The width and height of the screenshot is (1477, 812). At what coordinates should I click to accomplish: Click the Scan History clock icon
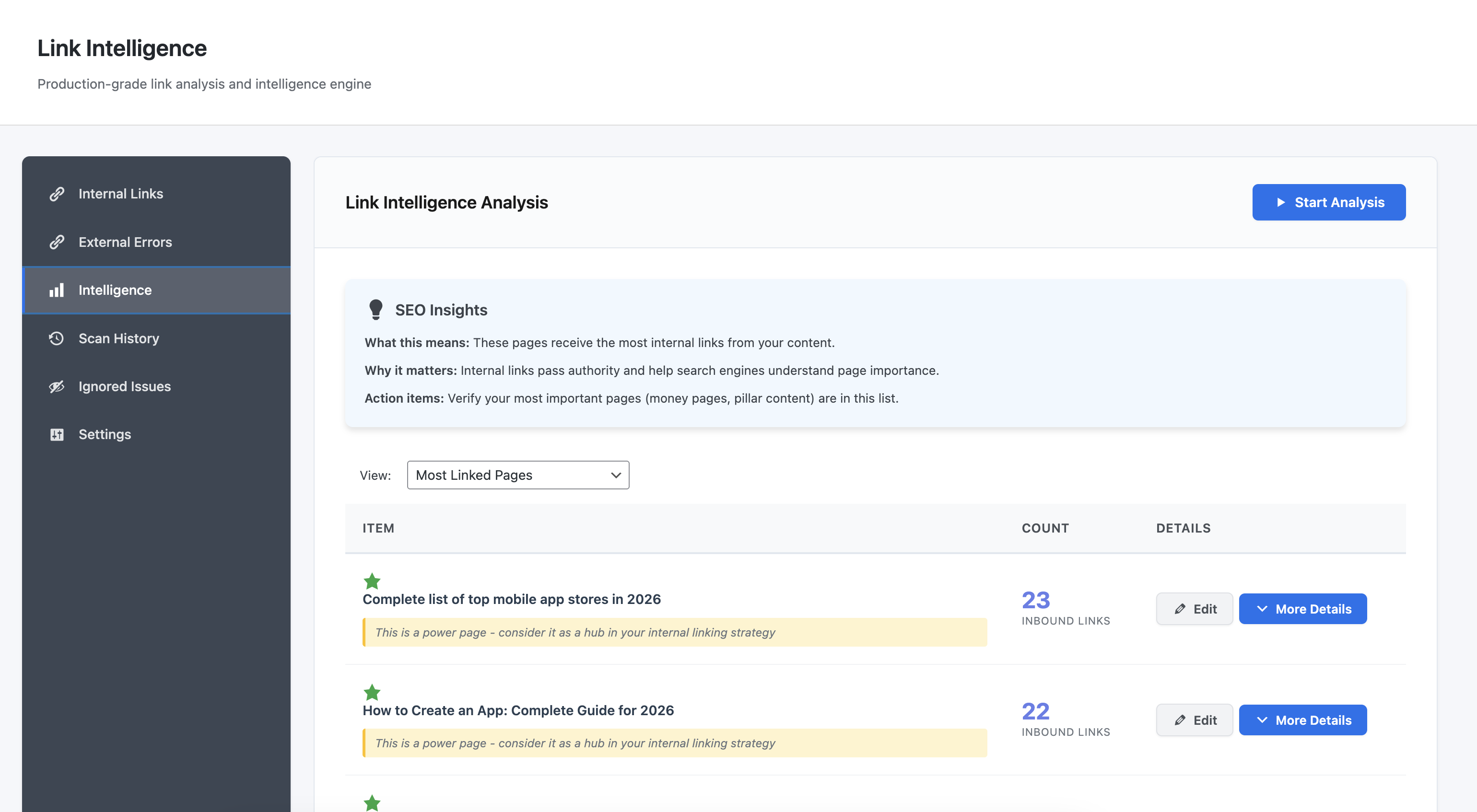56,338
